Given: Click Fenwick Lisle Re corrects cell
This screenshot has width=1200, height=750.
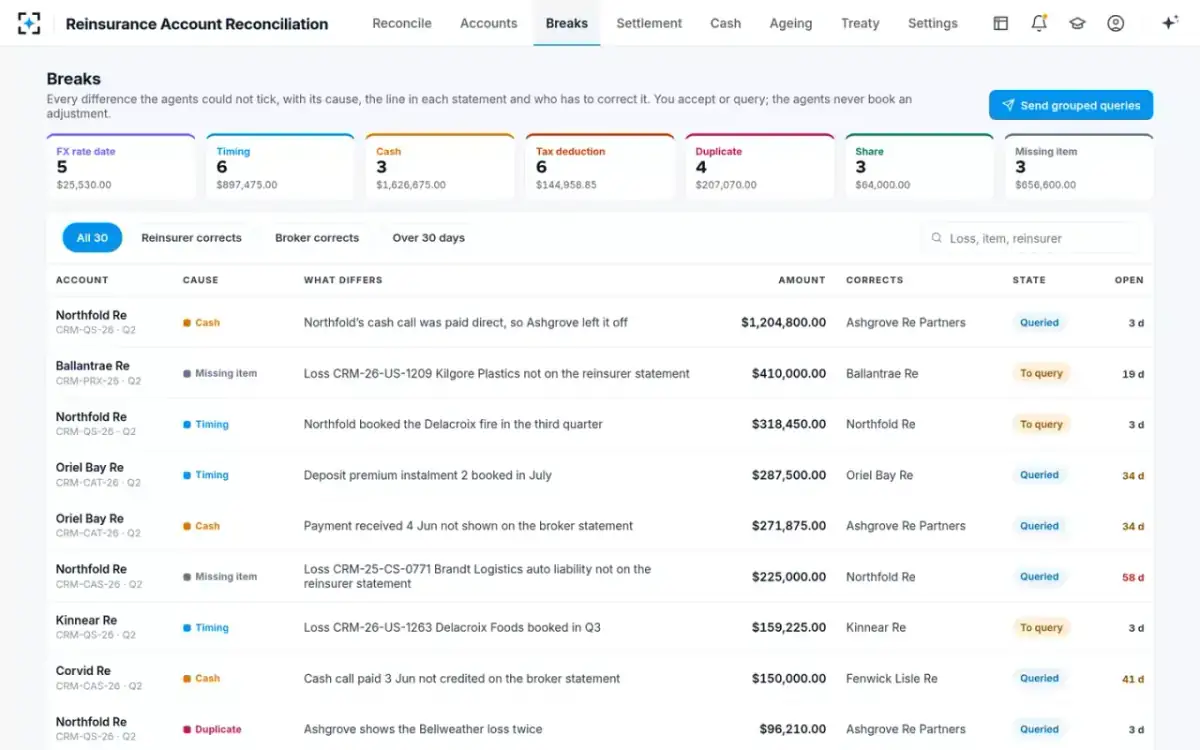Looking at the screenshot, I should click(x=892, y=678).
